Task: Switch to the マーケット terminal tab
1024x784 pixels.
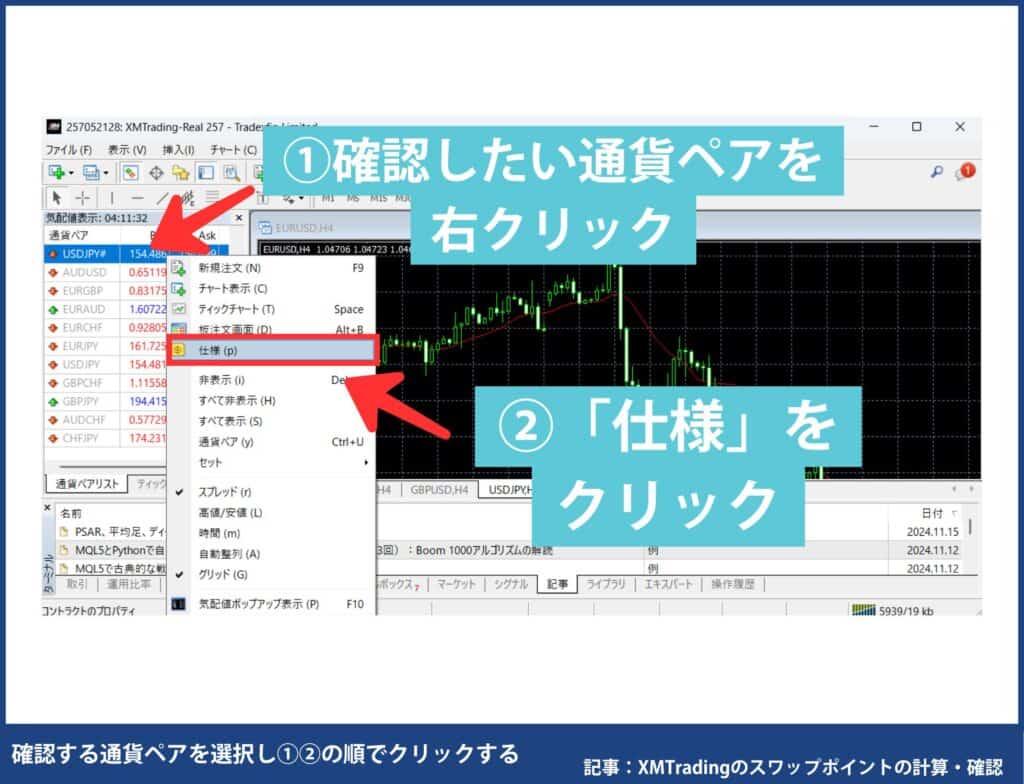Action: click(456, 584)
